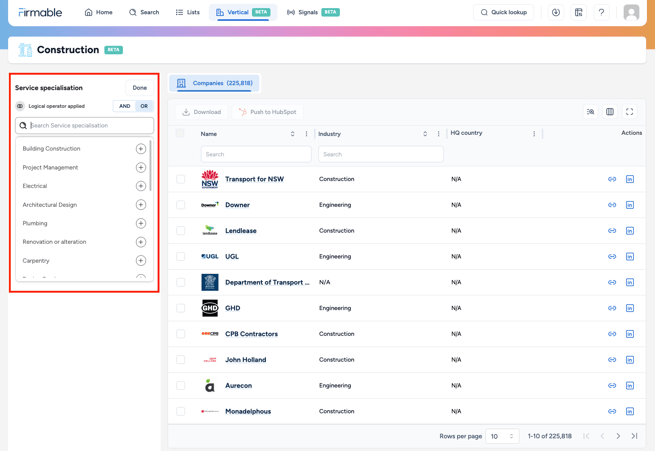Screen dimensions: 655x451
Task: Tick the UGL row checkbox
Action: pyautogui.click(x=180, y=256)
